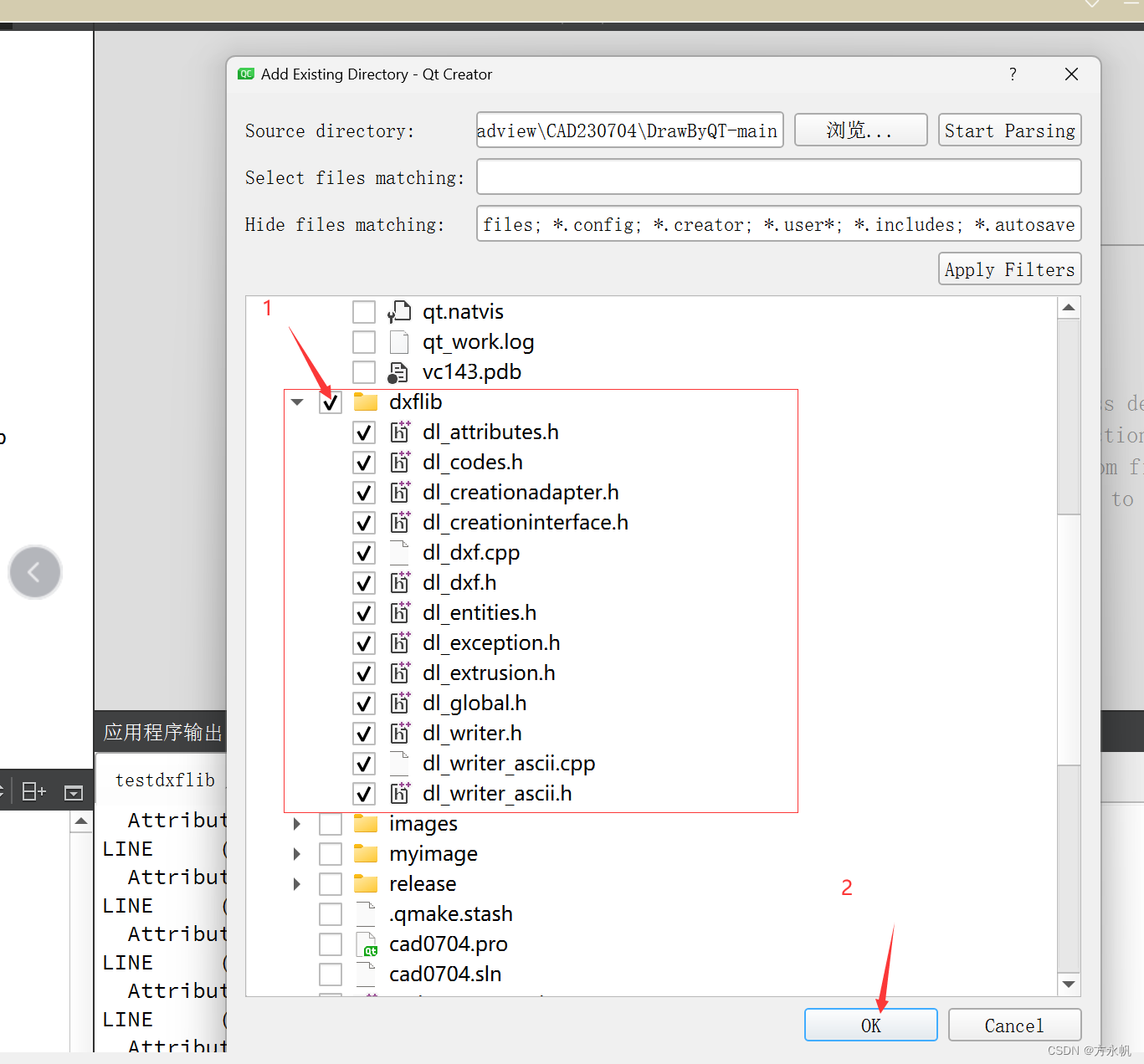The height and width of the screenshot is (1064, 1144).
Task: Click the output pane scroll-up arrow
Action: [x=81, y=821]
